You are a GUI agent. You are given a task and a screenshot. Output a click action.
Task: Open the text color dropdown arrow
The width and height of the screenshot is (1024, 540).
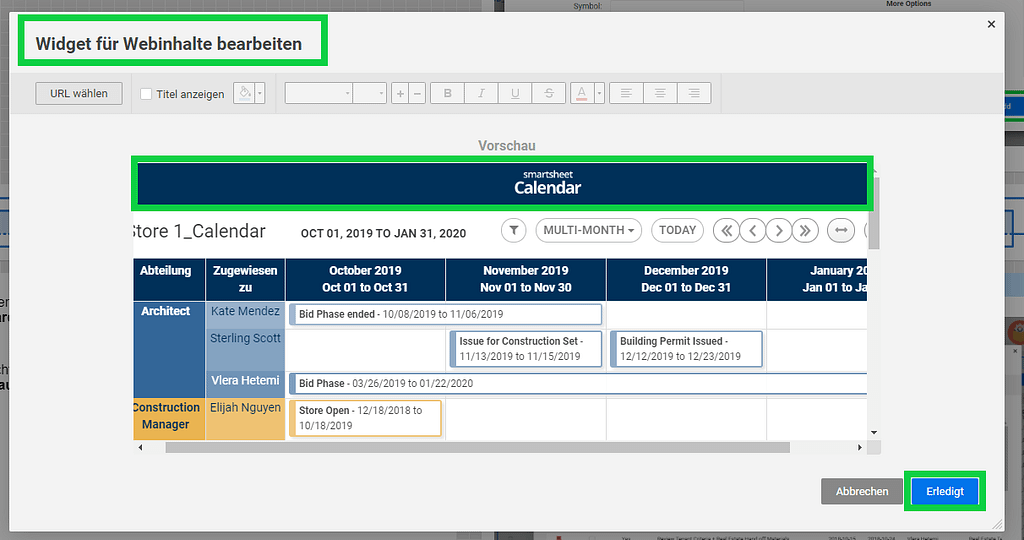[599, 93]
